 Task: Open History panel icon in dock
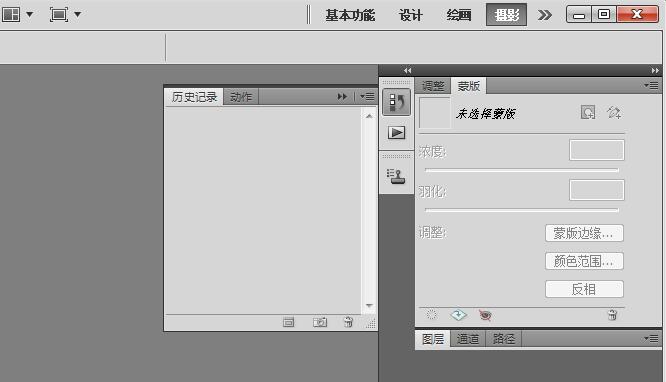coord(396,102)
